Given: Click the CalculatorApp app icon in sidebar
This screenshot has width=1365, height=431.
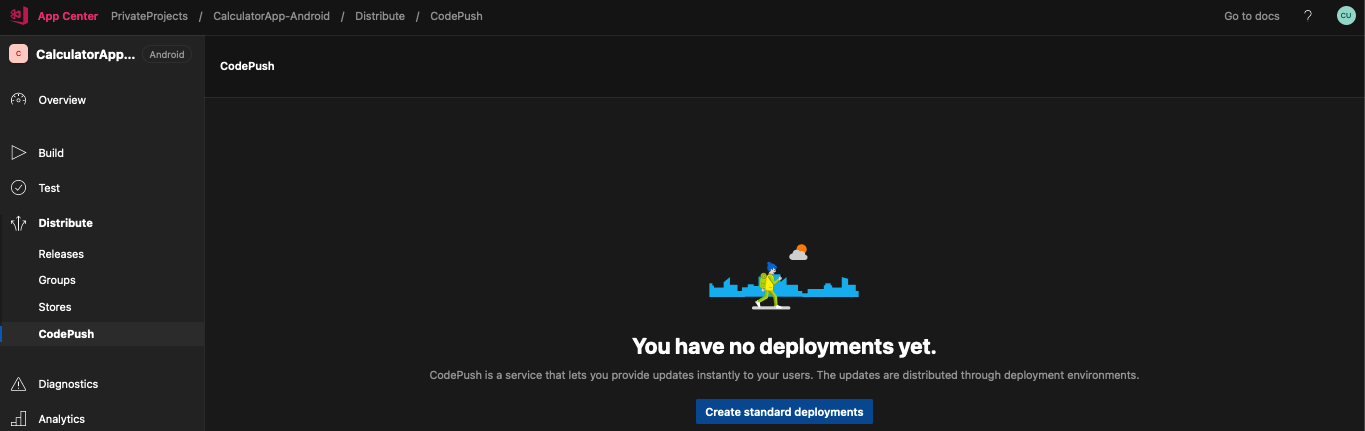Looking at the screenshot, I should pos(18,54).
